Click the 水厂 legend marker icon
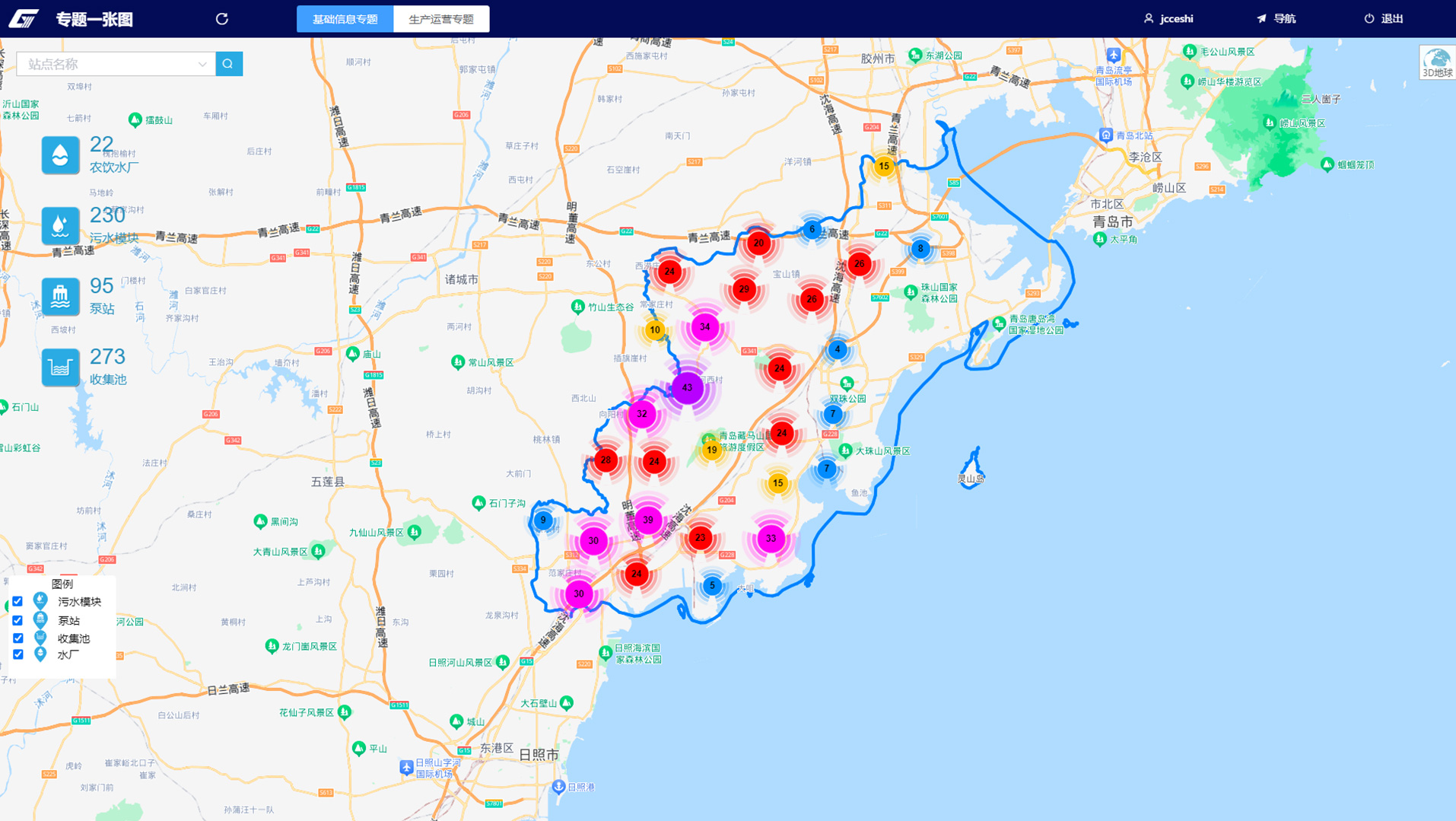 40,654
